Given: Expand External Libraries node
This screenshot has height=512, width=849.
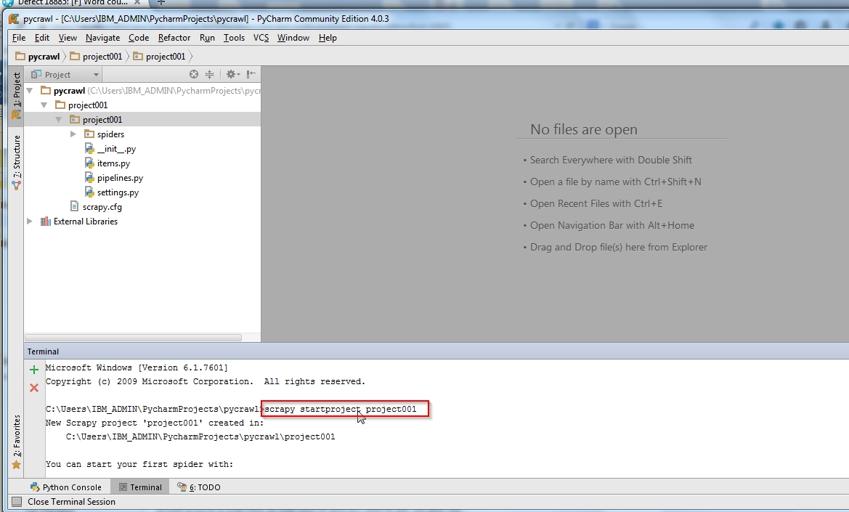Looking at the screenshot, I should (30, 221).
